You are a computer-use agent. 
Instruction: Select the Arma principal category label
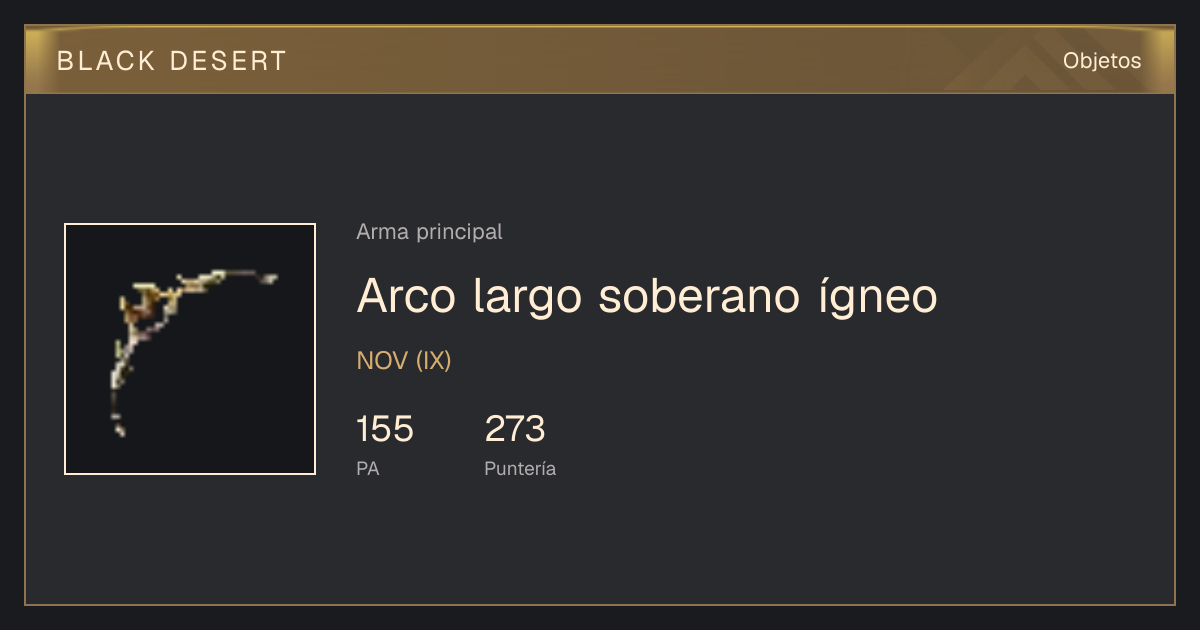[x=429, y=232]
